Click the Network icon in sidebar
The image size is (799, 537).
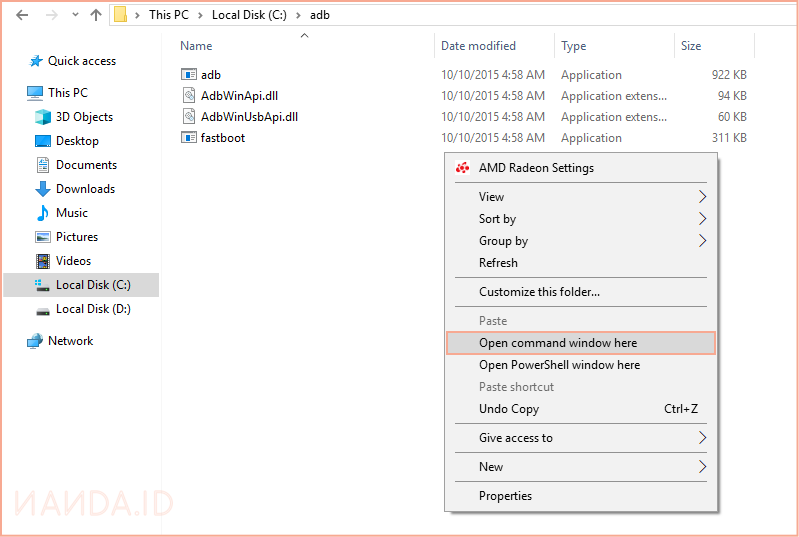(x=35, y=341)
